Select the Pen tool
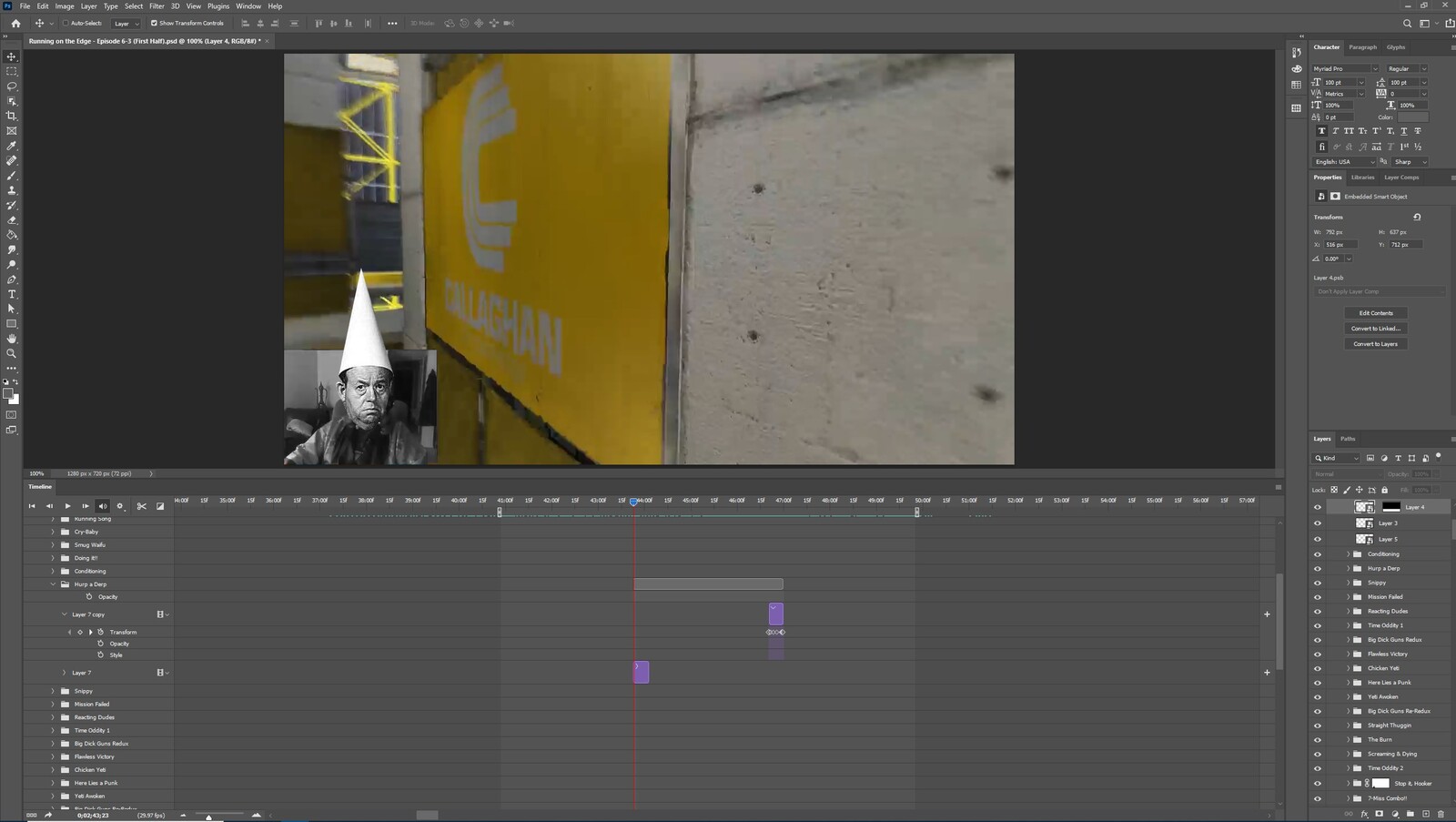Viewport: 1456px width, 822px height. (x=12, y=279)
